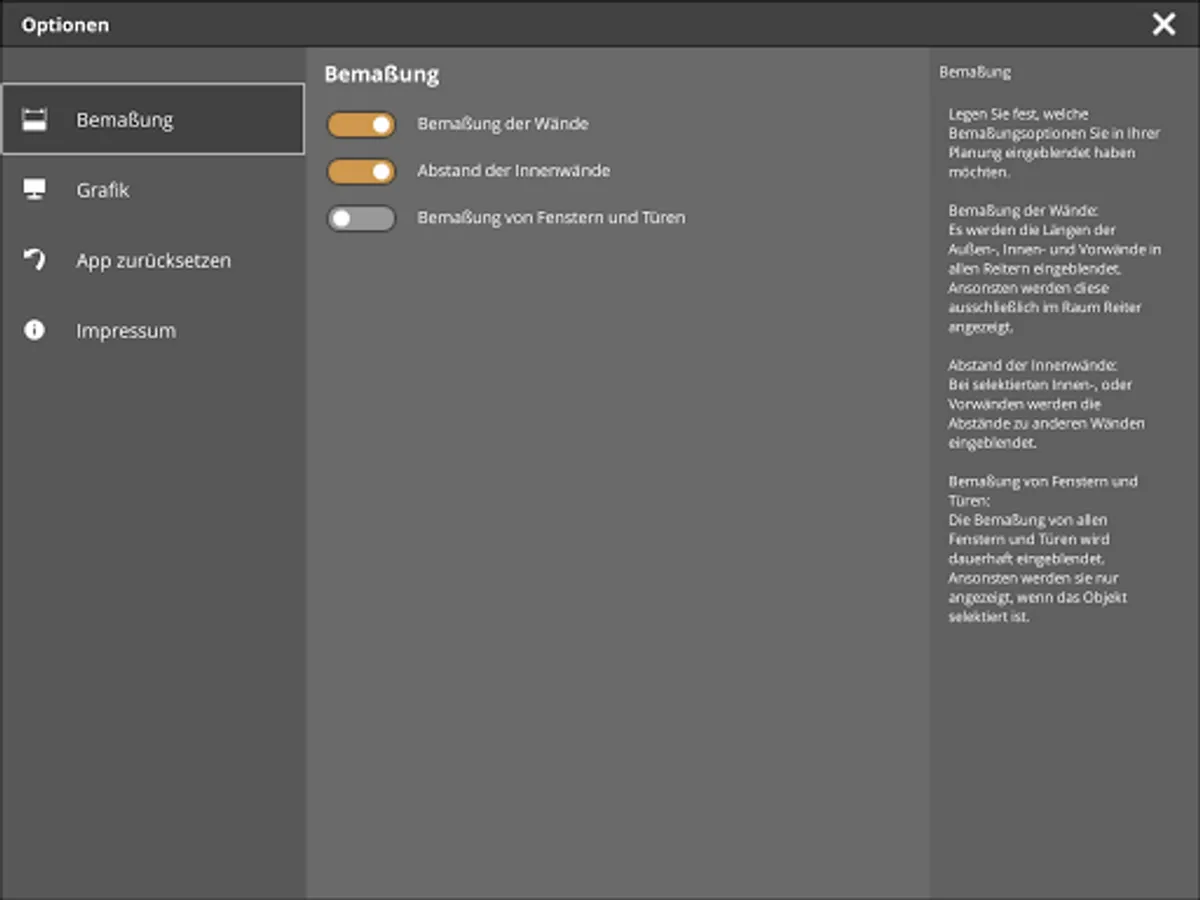
Task: Show the Impressum text entry
Action: 126,330
